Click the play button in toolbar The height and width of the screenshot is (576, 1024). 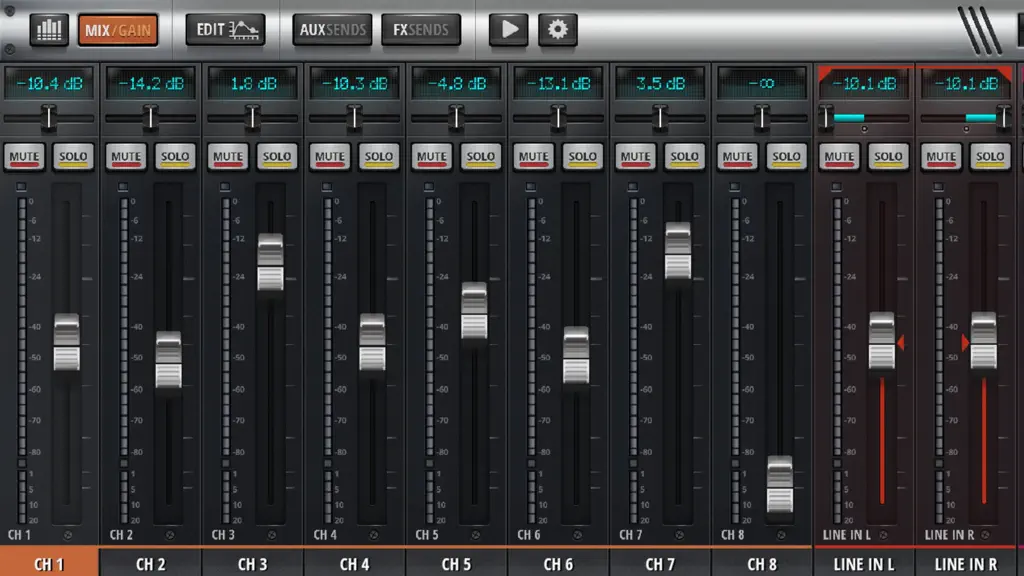pyautogui.click(x=508, y=30)
